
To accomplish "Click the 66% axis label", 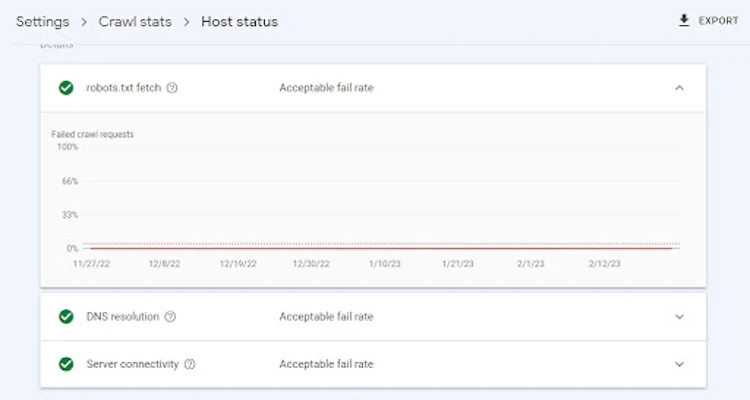I will (70, 181).
